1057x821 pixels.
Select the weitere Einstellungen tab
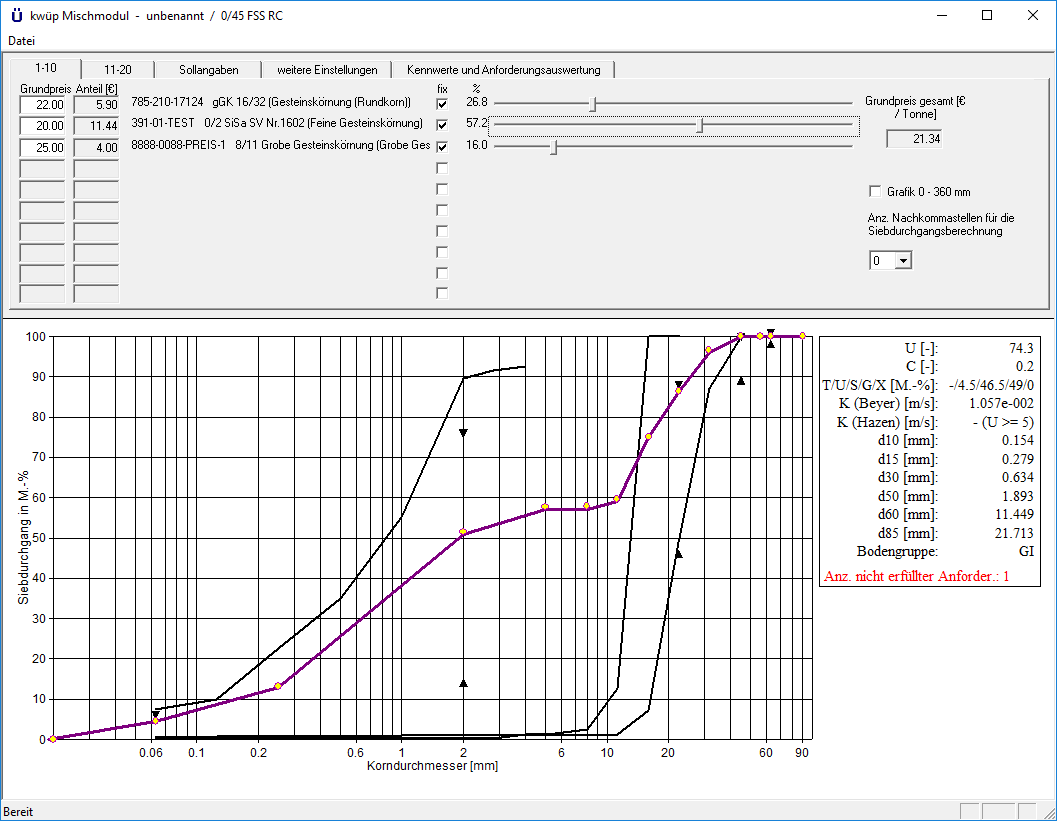coord(327,70)
